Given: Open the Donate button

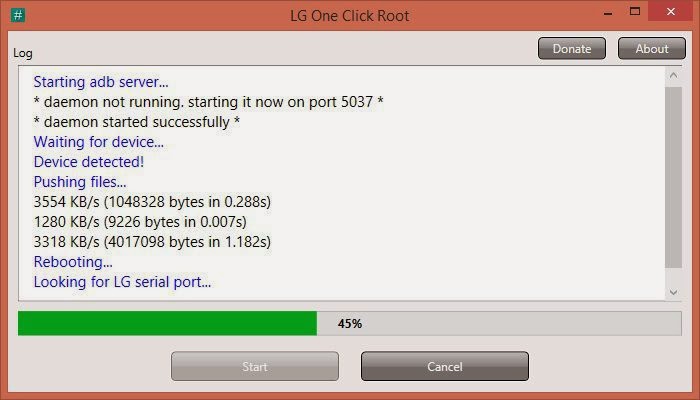Looking at the screenshot, I should pos(572,48).
